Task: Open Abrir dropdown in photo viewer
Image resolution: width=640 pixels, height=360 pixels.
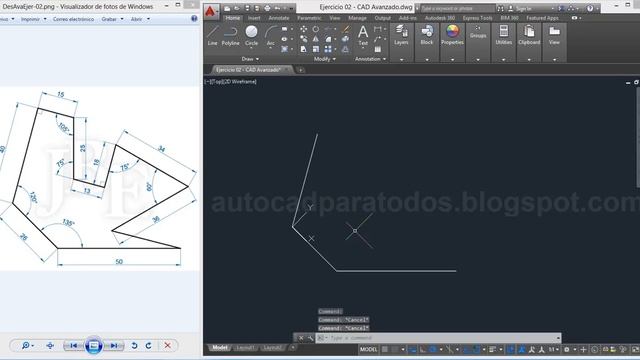Action: point(140,19)
